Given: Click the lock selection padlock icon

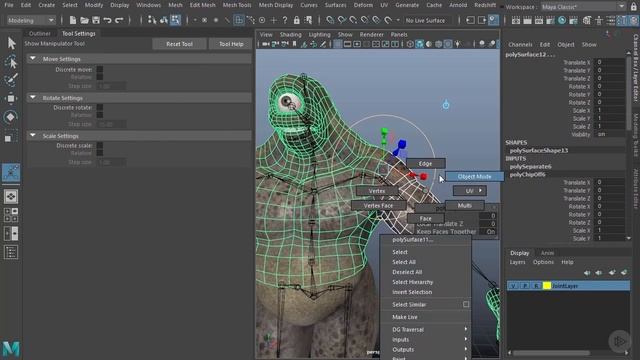Looking at the screenshot, I should [297, 20].
